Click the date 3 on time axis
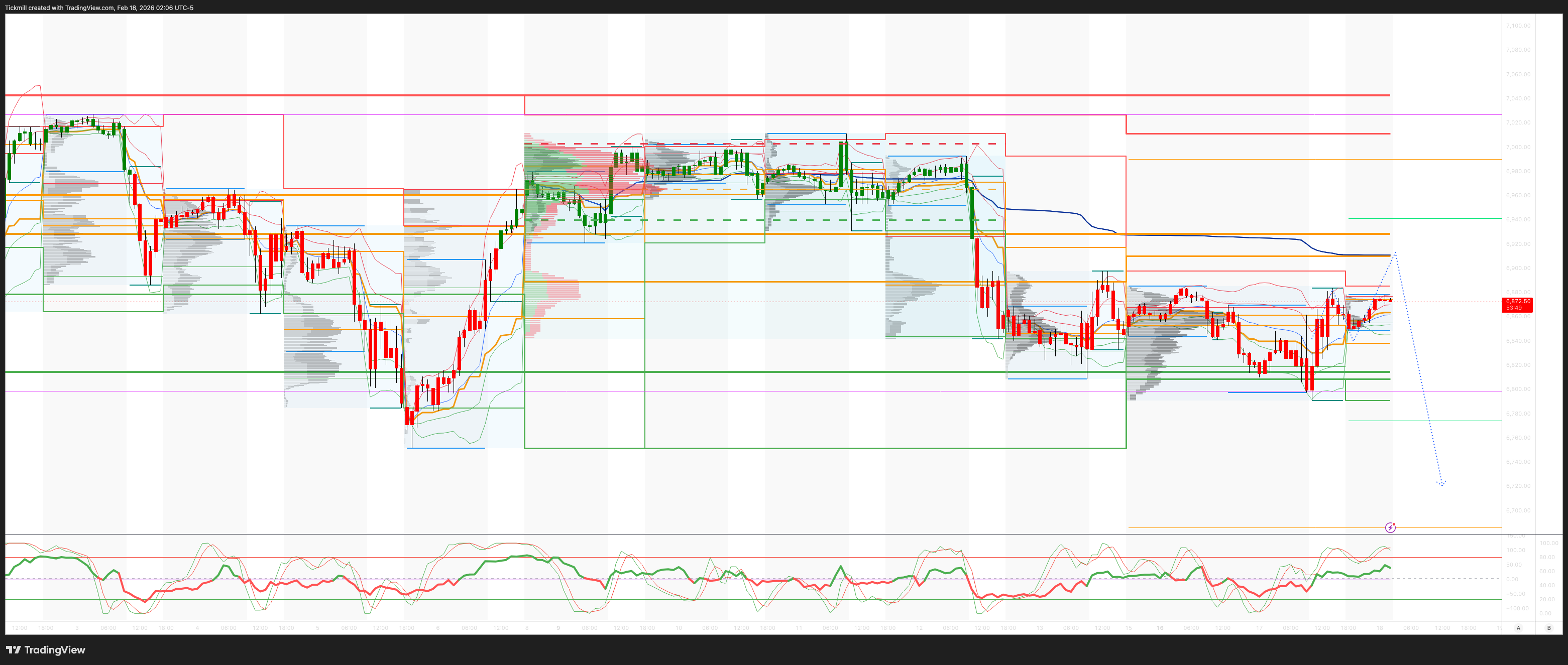Viewport: 1568px width, 665px height. click(x=77, y=628)
